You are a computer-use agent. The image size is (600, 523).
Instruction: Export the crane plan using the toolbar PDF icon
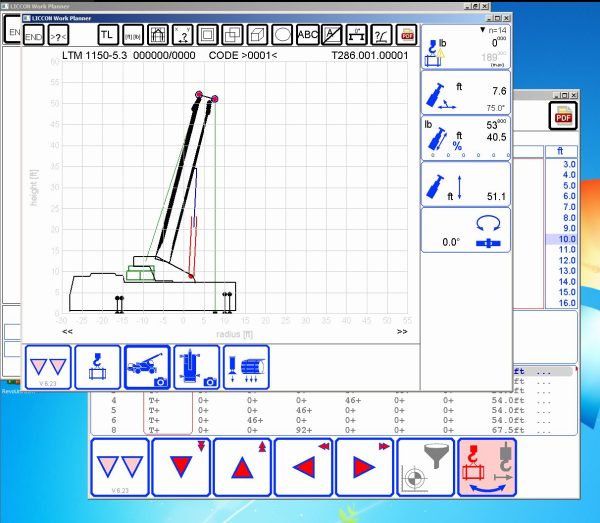point(406,35)
